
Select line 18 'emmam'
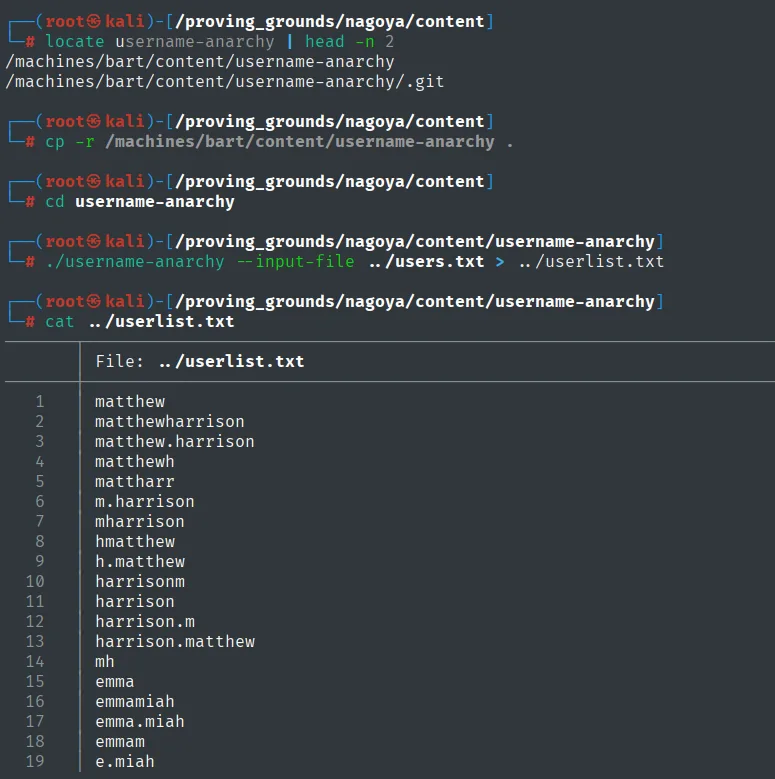pos(120,741)
